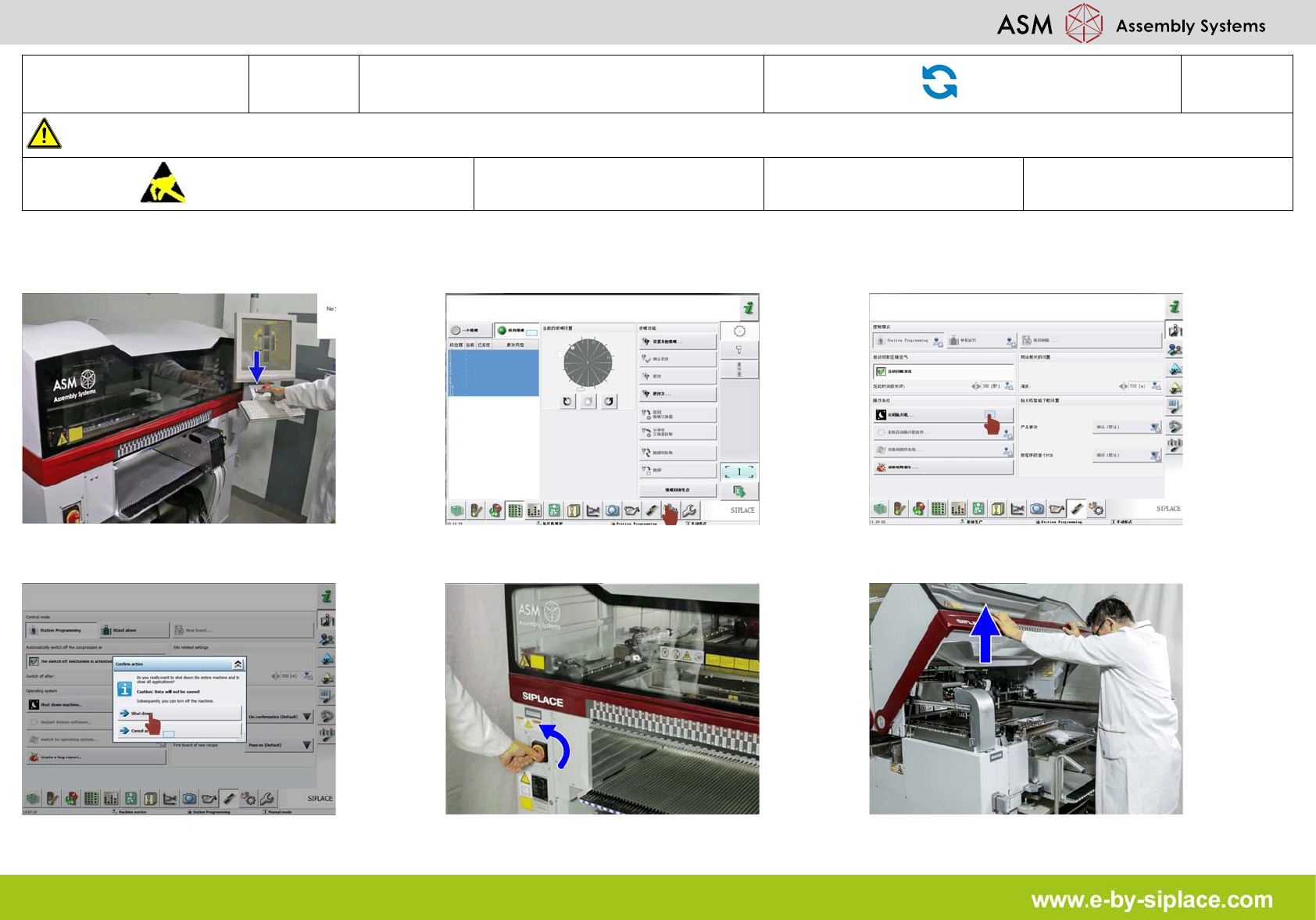Click the rotate counter-clockwise button under the nozzle wheel
Screen dimensions: 1316x920
(568, 402)
